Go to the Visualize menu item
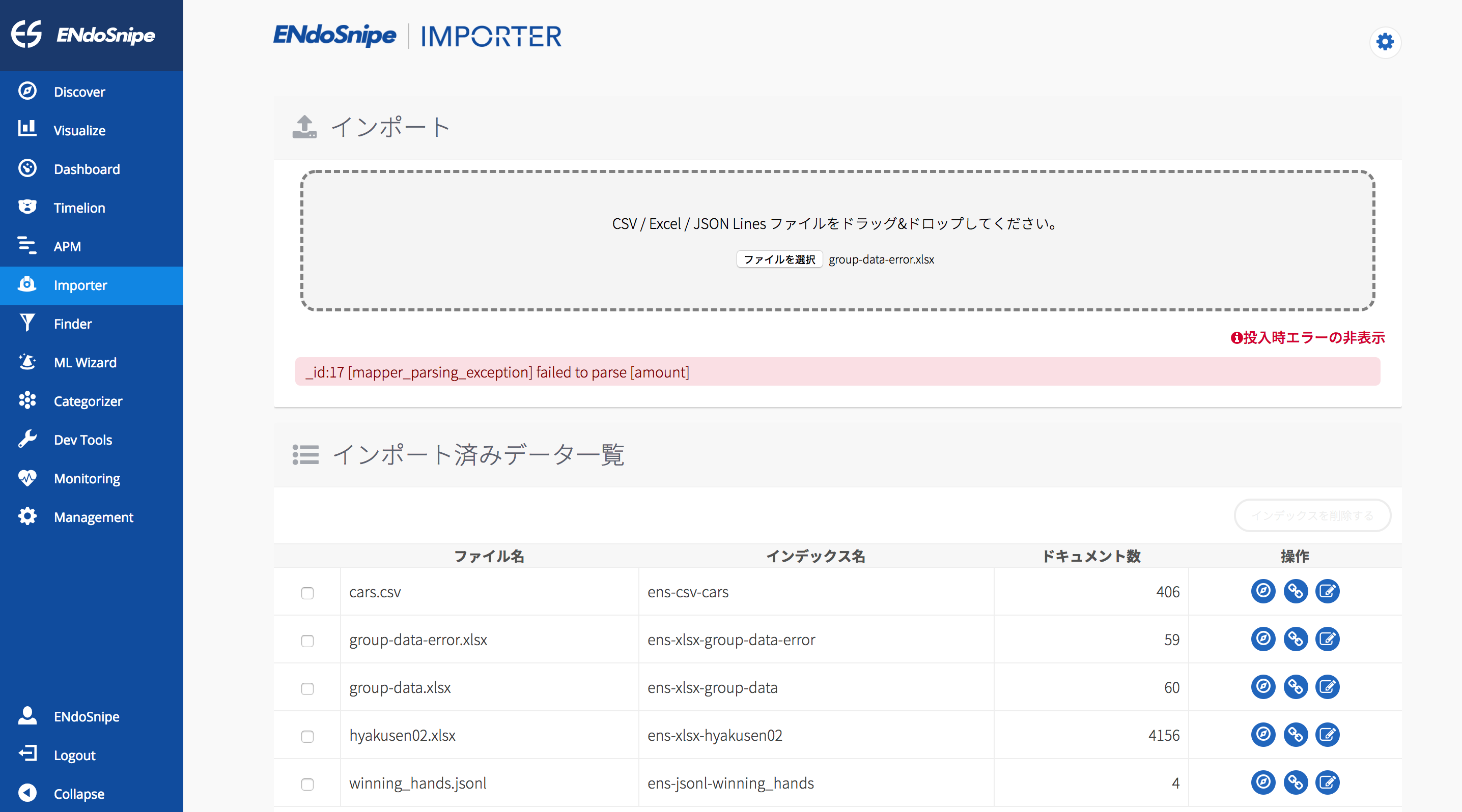 tap(92, 130)
